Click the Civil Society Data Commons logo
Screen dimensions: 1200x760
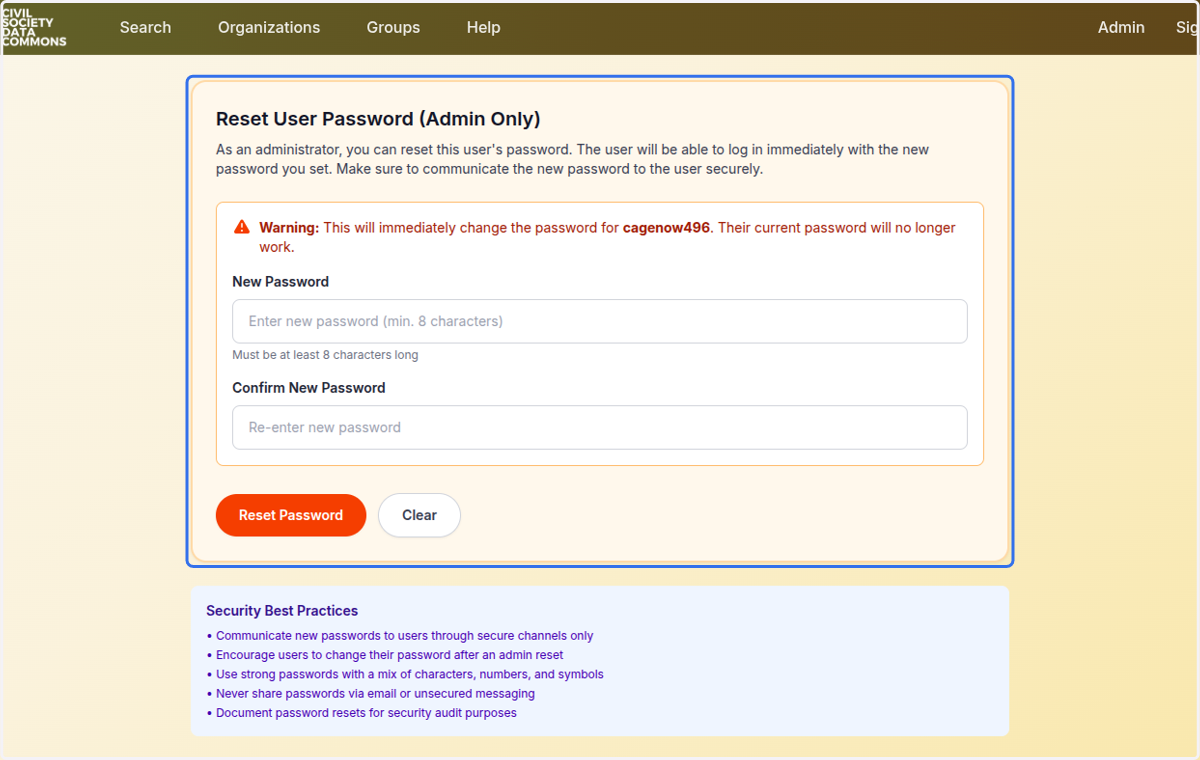[34, 28]
